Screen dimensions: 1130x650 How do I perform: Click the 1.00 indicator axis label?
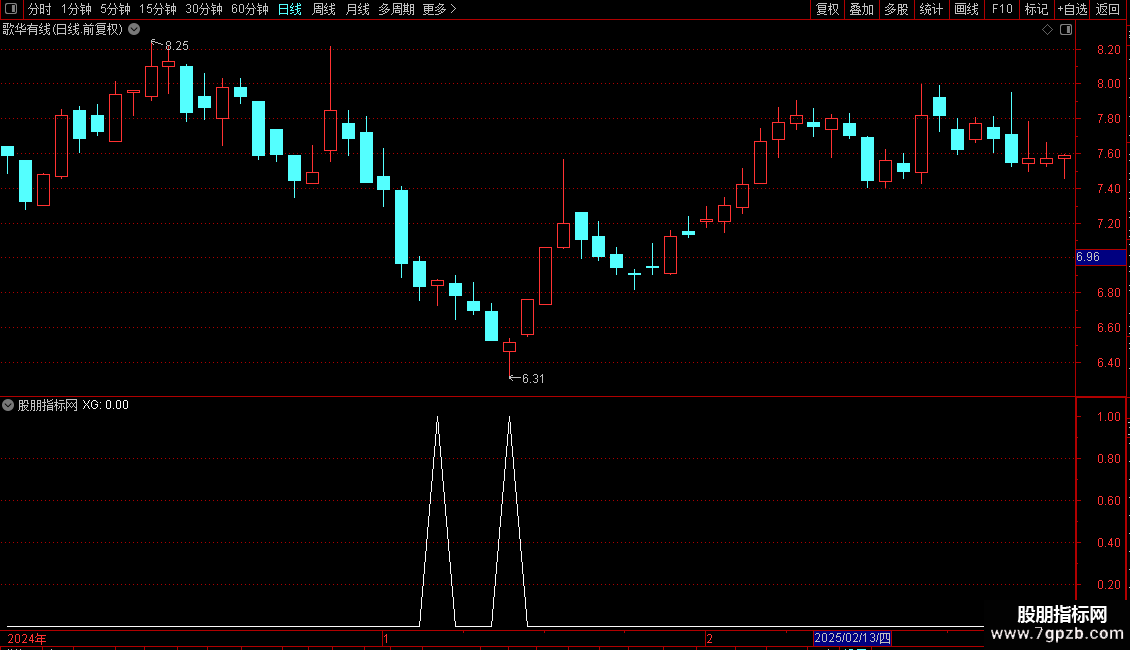[1108, 417]
